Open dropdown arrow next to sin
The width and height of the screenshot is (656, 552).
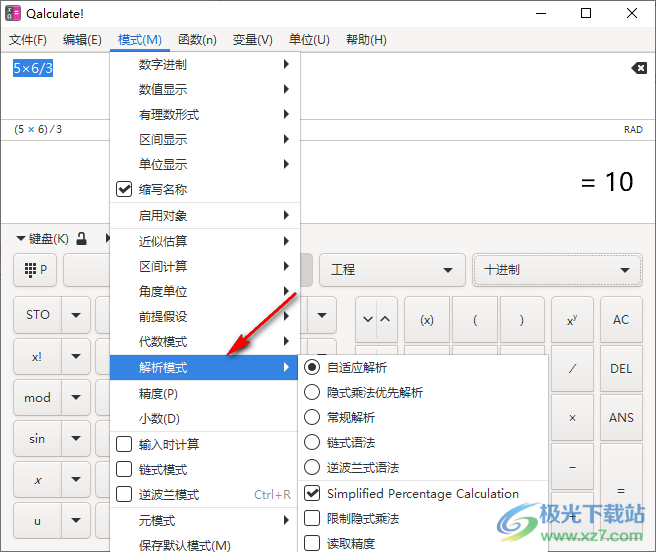point(76,439)
